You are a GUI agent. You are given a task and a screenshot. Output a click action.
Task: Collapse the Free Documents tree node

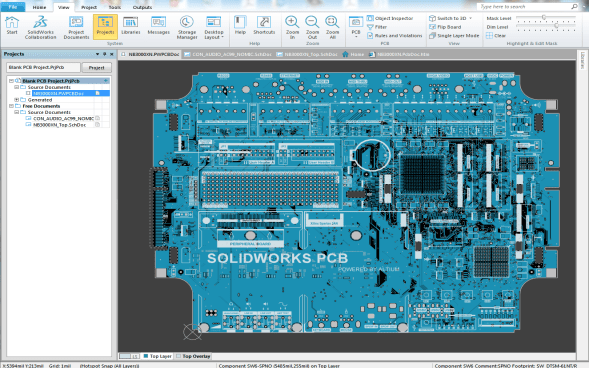coord(11,106)
